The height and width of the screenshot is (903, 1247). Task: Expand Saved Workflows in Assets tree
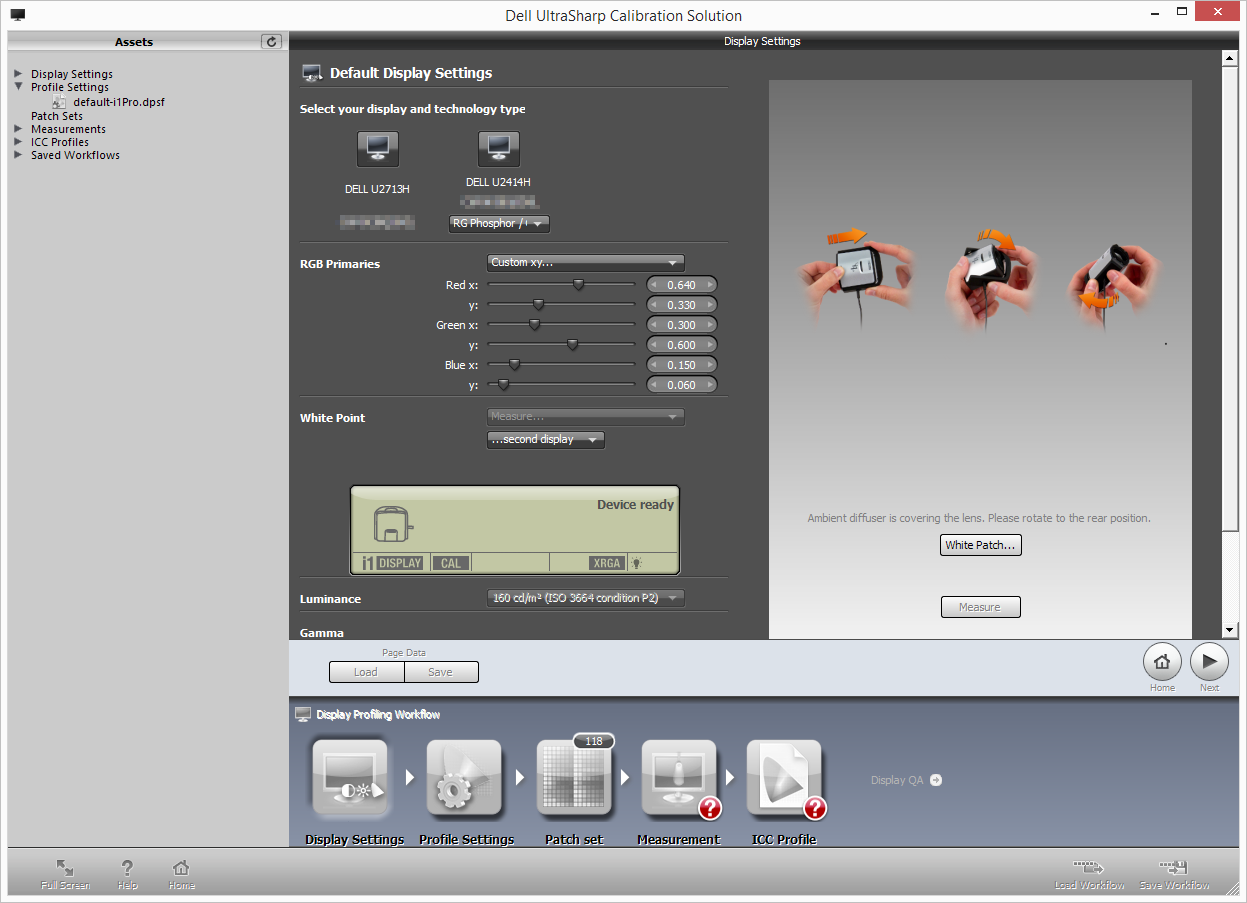pyautogui.click(x=18, y=155)
